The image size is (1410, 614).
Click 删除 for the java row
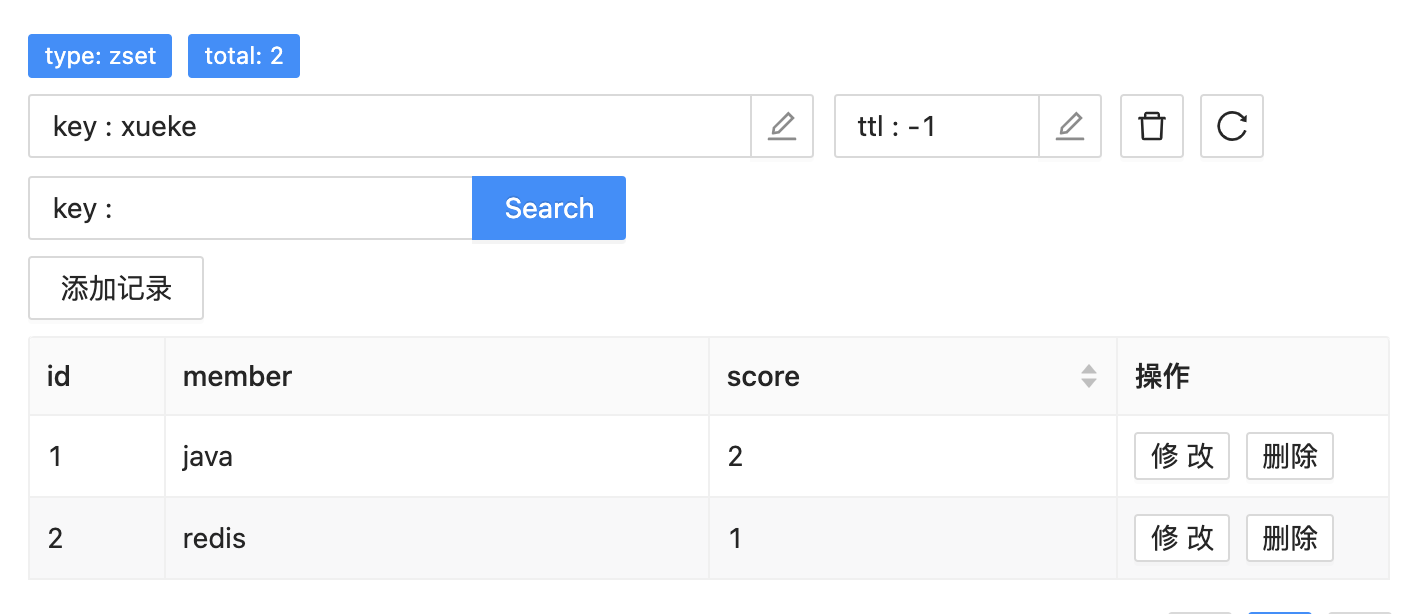1290,456
